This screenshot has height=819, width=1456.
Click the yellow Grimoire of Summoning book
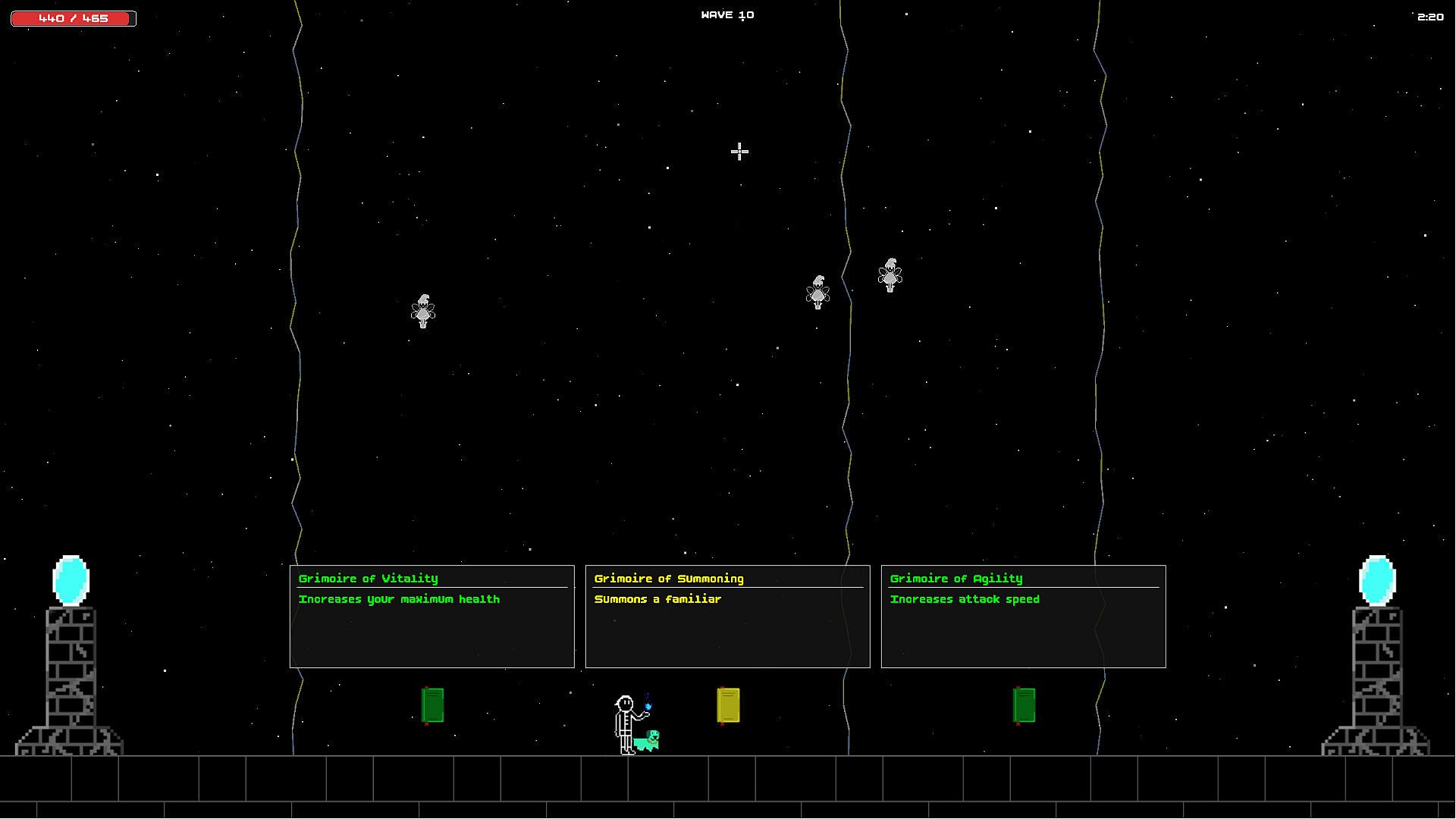(x=728, y=705)
